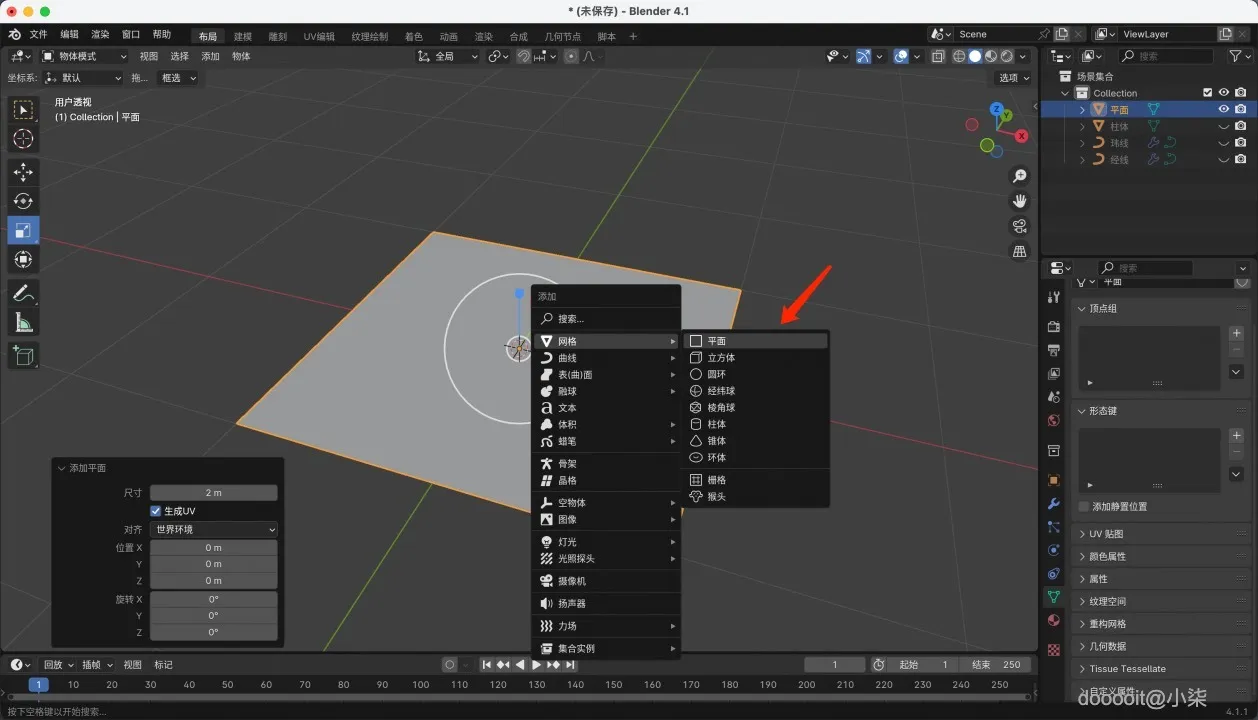Open the 物体模式 mode dropdown
1258x720 pixels.
pos(85,56)
